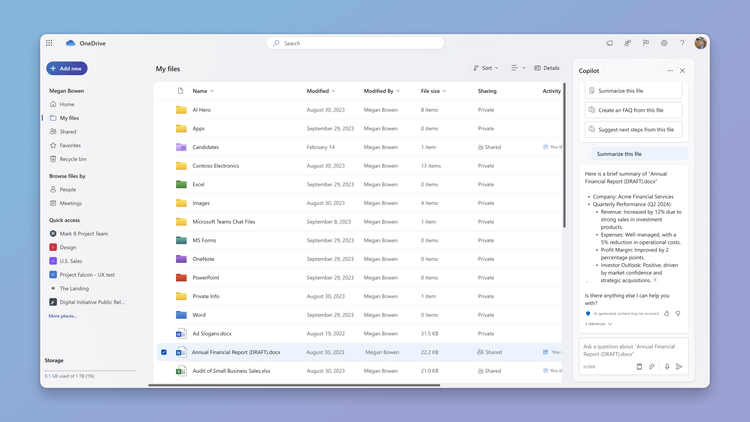The image size is (750, 422).
Task: Open Copilot more options ellipsis
Action: pos(670,71)
